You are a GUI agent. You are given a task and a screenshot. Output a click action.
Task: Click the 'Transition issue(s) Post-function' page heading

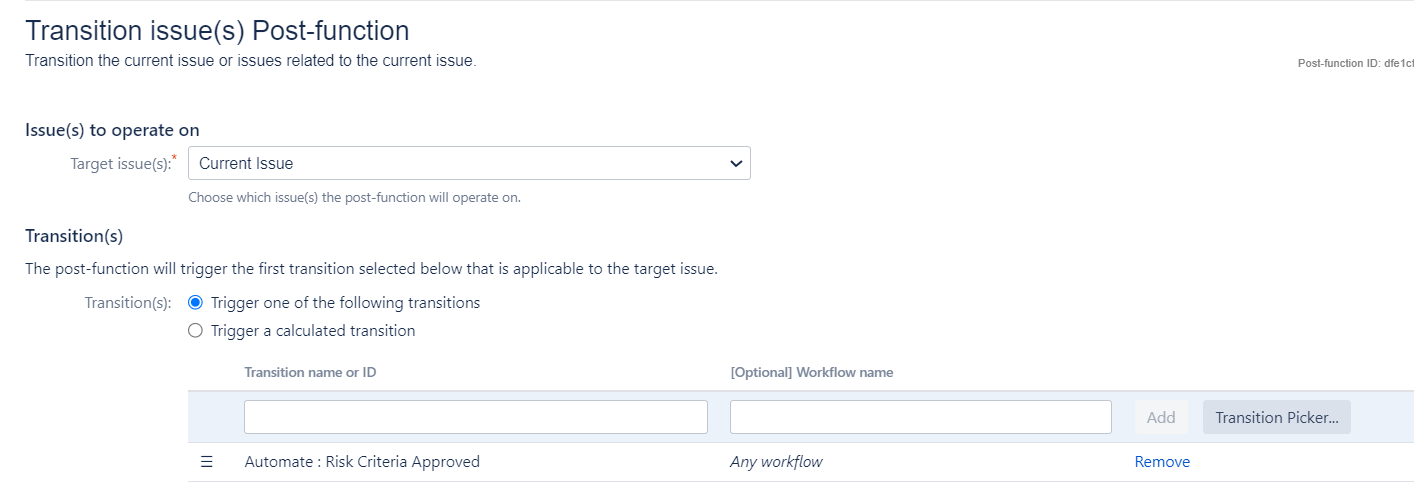tap(217, 30)
